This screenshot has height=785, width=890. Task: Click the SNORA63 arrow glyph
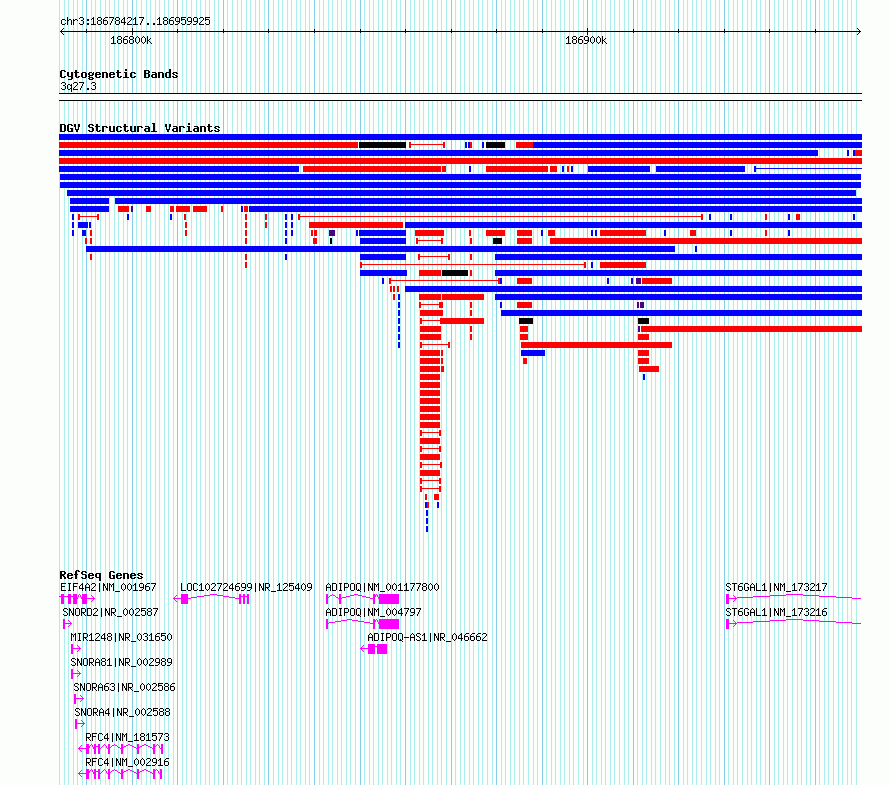pyautogui.click(x=79, y=699)
